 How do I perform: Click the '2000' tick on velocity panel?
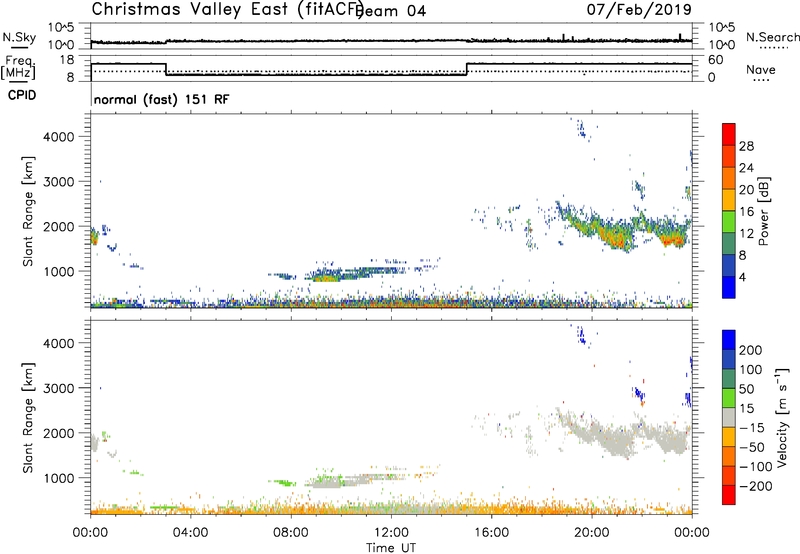point(59,433)
